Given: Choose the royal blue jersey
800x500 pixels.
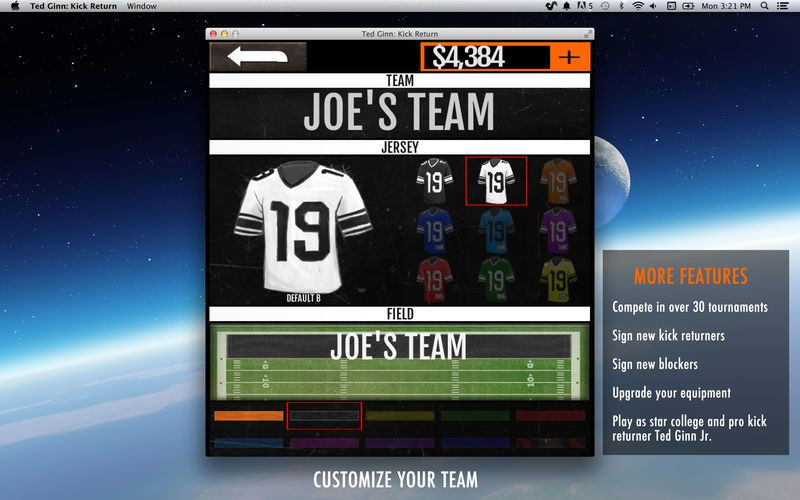Looking at the screenshot, I should point(434,231).
